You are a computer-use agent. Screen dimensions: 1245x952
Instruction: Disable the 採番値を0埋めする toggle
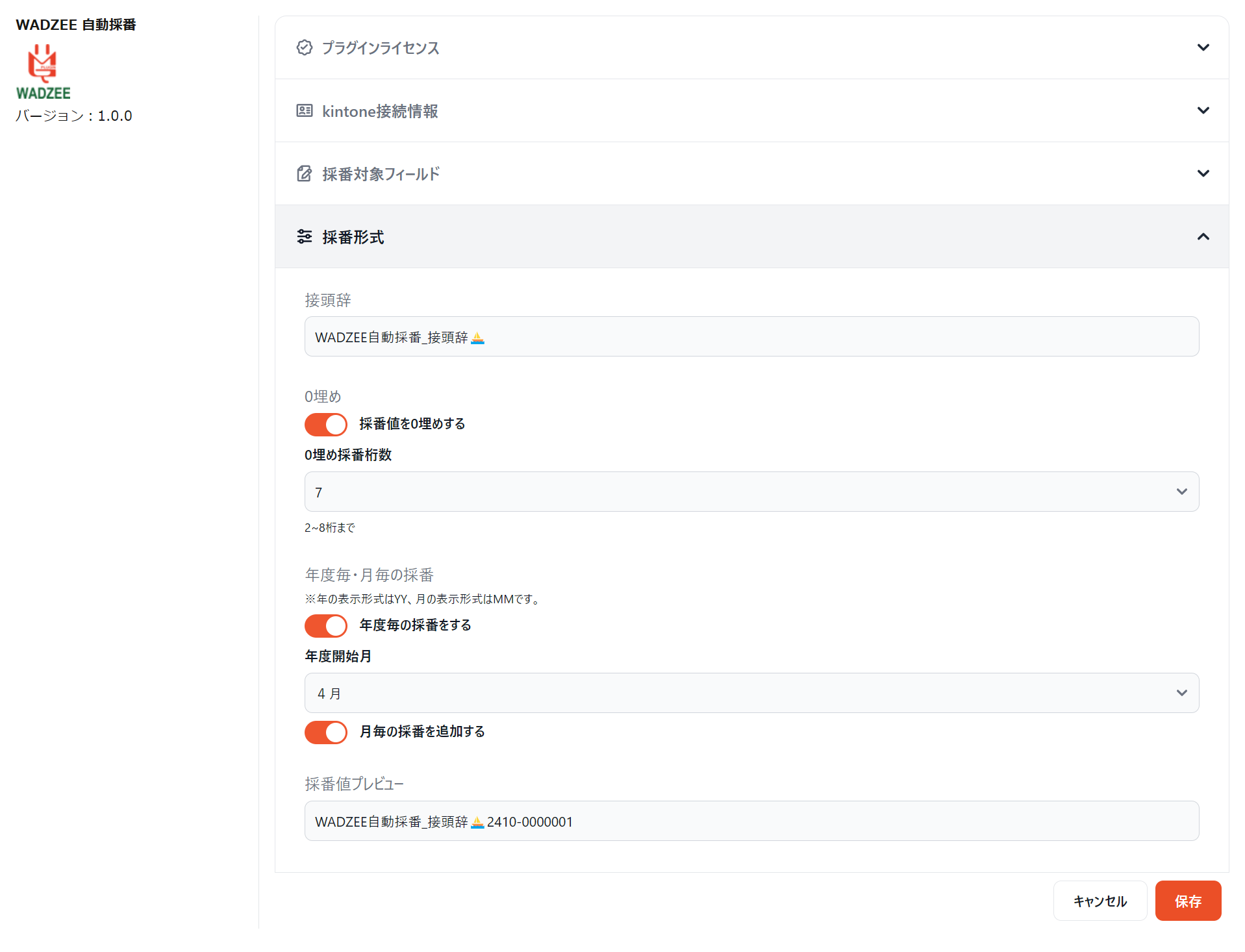click(326, 425)
